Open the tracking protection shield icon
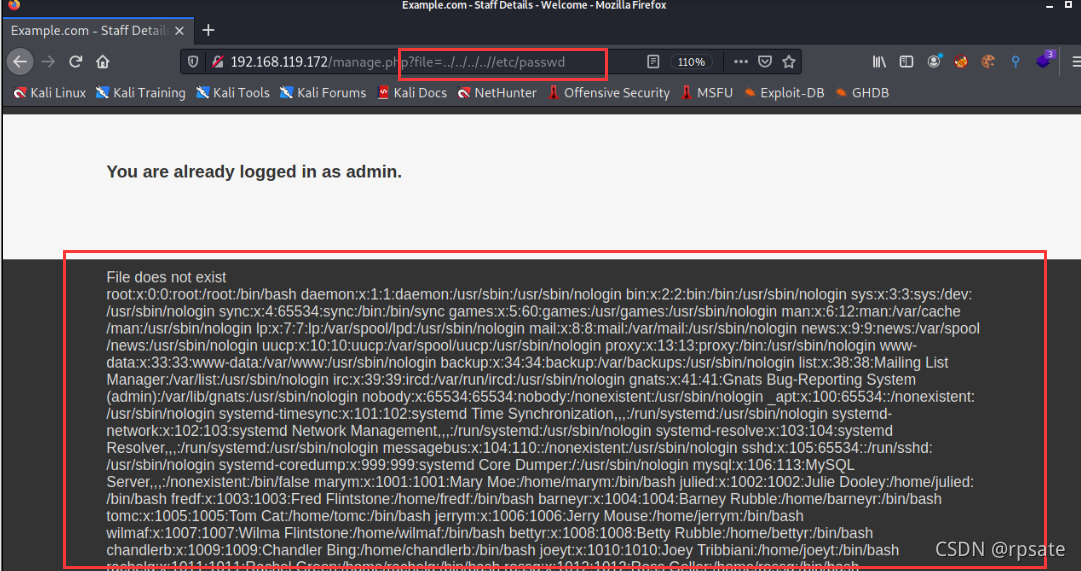The width and height of the screenshot is (1081, 571). point(194,62)
